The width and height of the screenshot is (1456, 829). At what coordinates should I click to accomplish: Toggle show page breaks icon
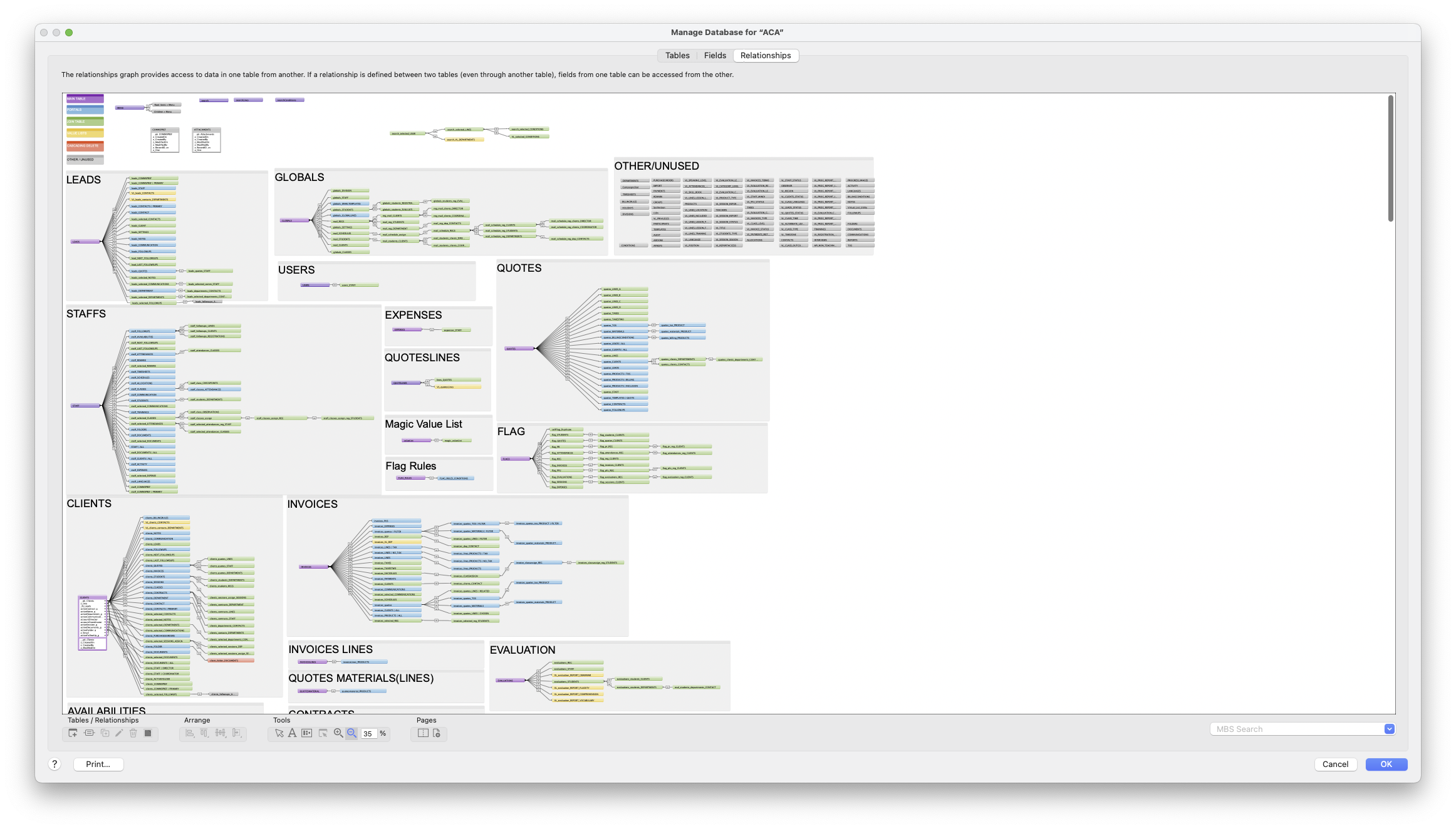(x=423, y=733)
